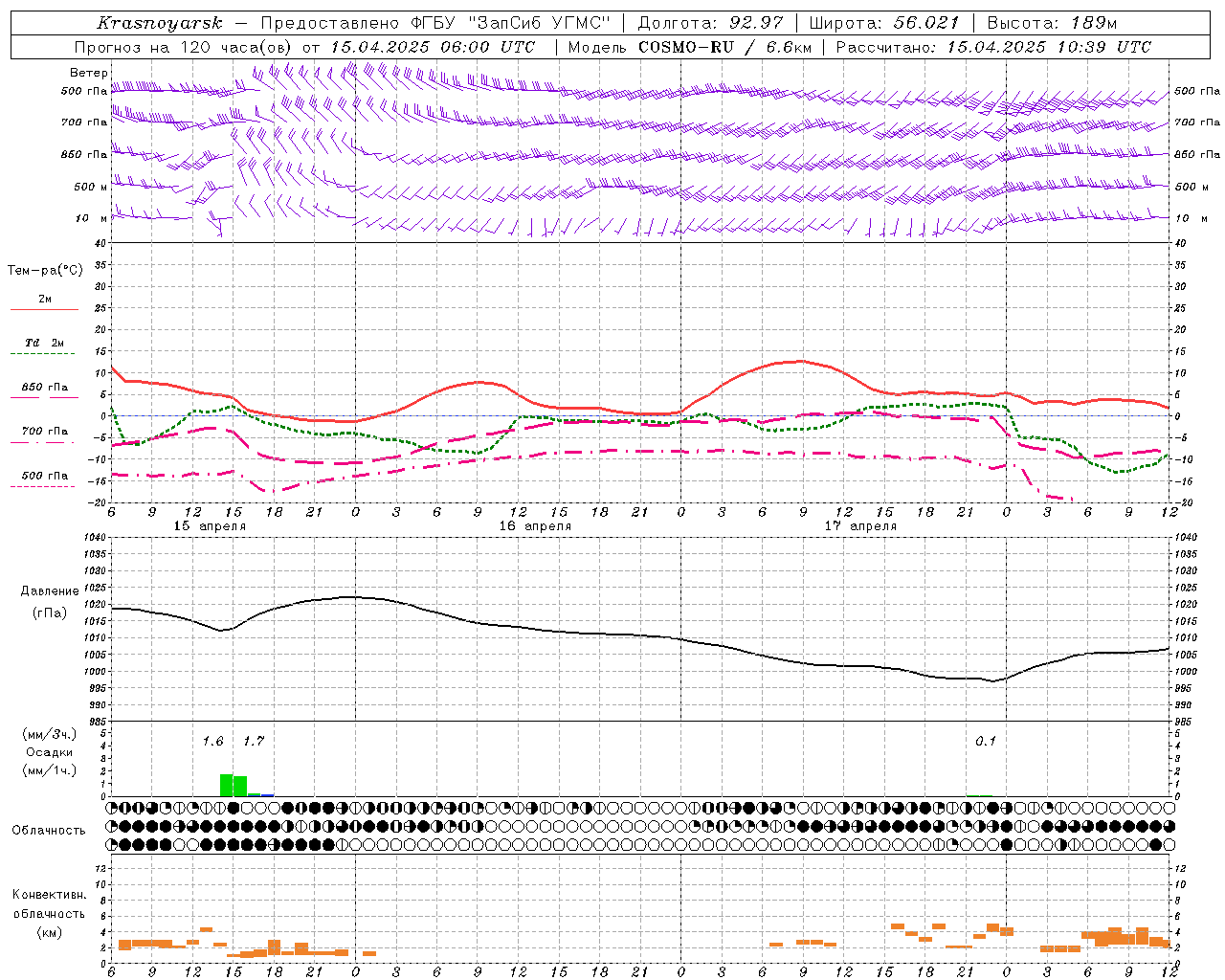Click the Давление pressure panel label

pos(50,591)
